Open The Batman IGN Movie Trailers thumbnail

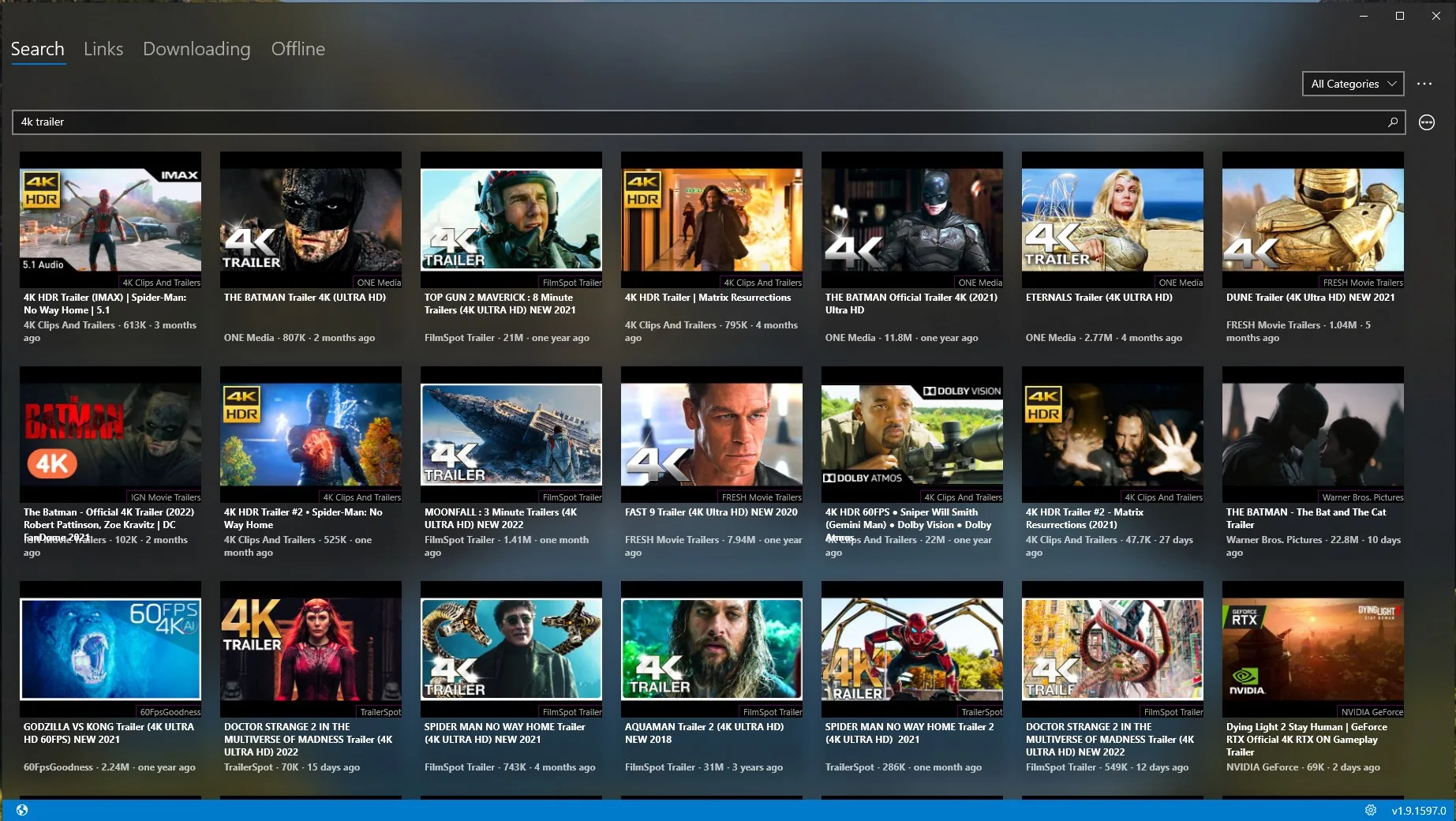pyautogui.click(x=110, y=434)
